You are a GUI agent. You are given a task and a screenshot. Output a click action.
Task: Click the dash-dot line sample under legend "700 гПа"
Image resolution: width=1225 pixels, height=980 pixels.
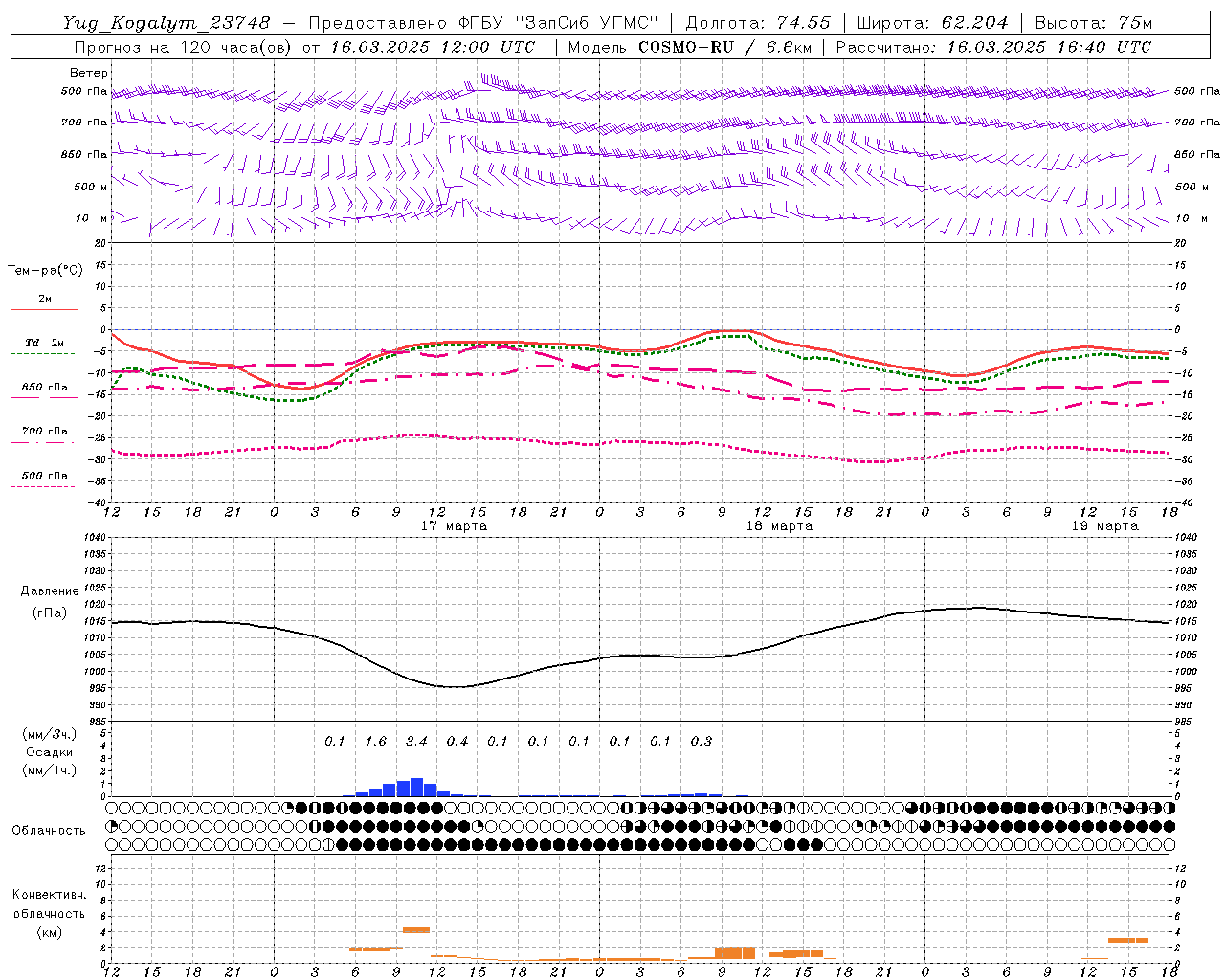pos(43,443)
